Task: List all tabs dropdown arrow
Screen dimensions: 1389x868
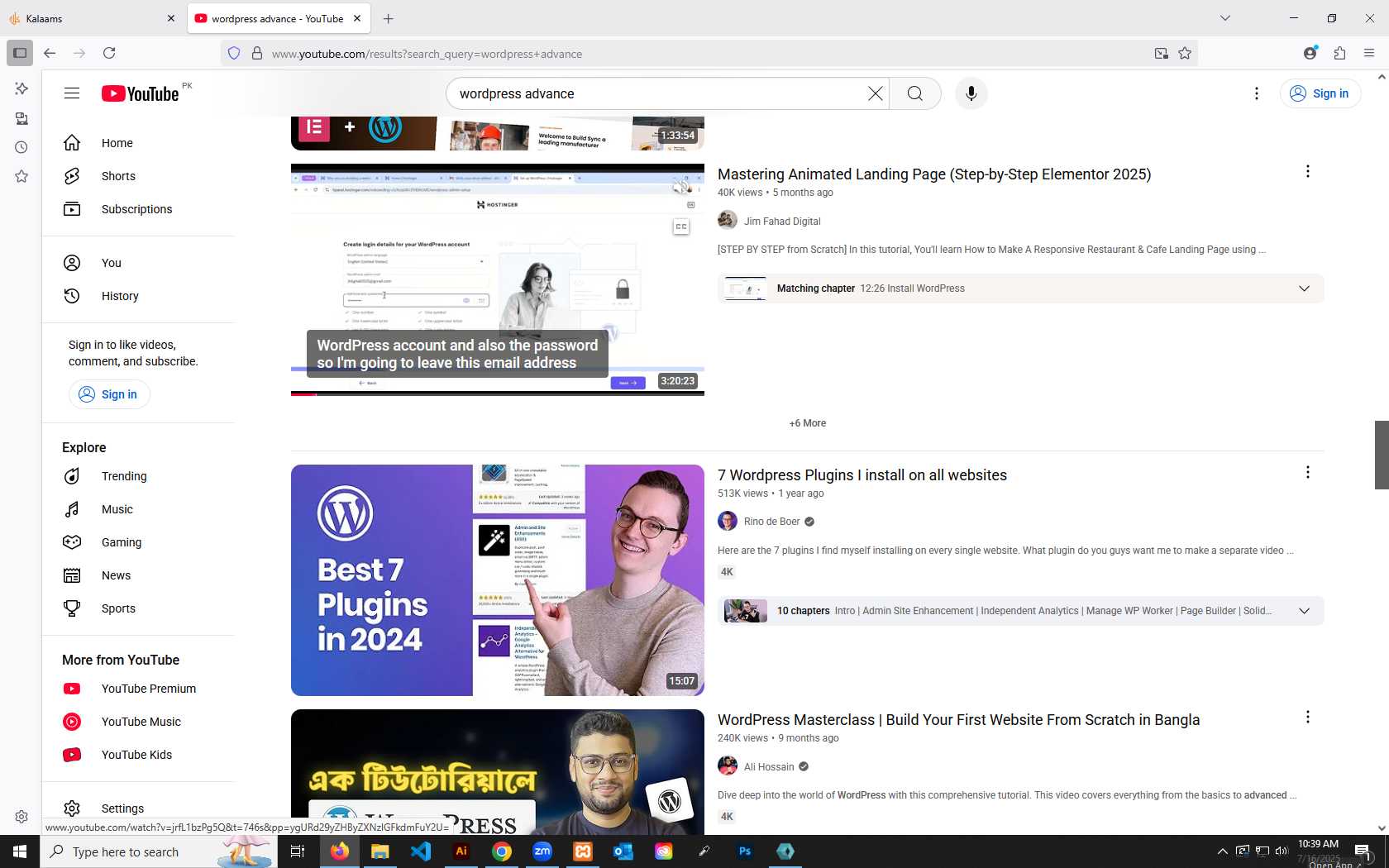Action: 1225,18
